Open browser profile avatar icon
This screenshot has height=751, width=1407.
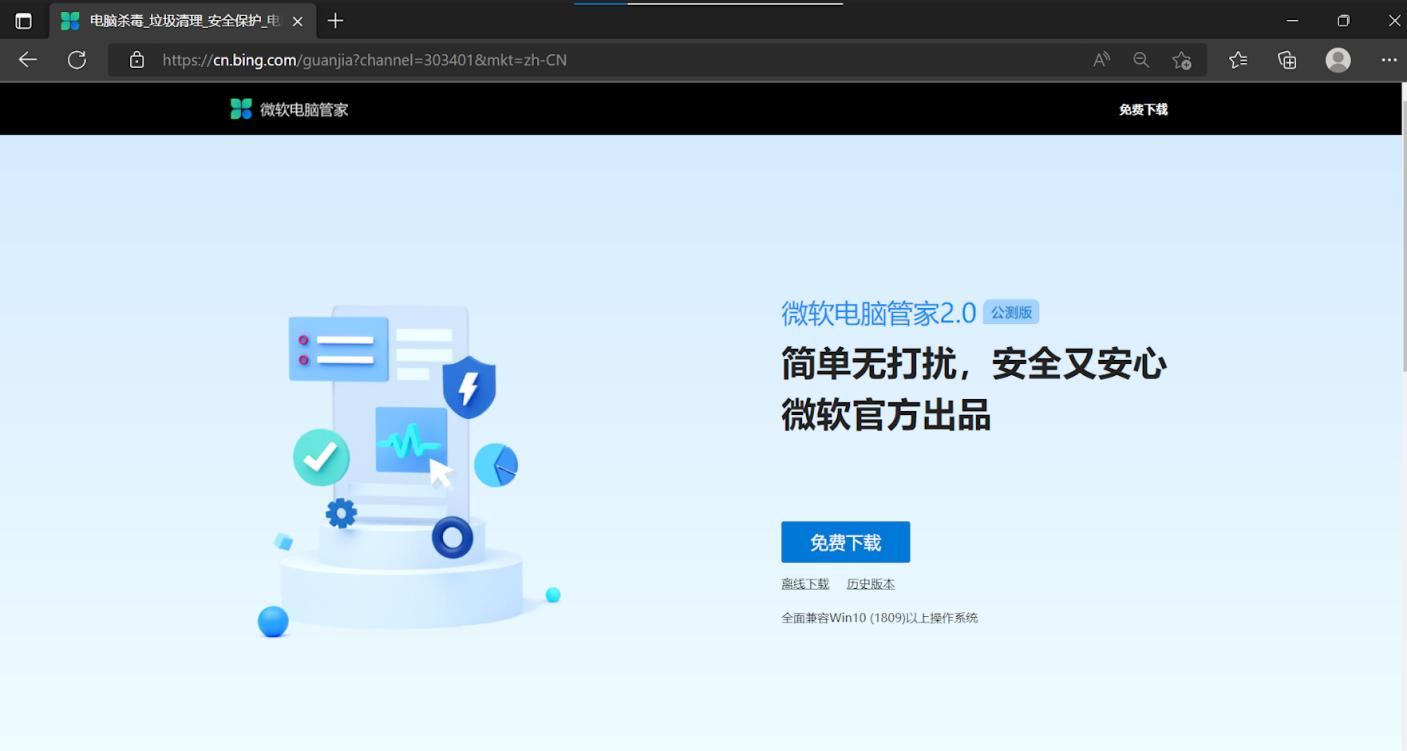1337,60
